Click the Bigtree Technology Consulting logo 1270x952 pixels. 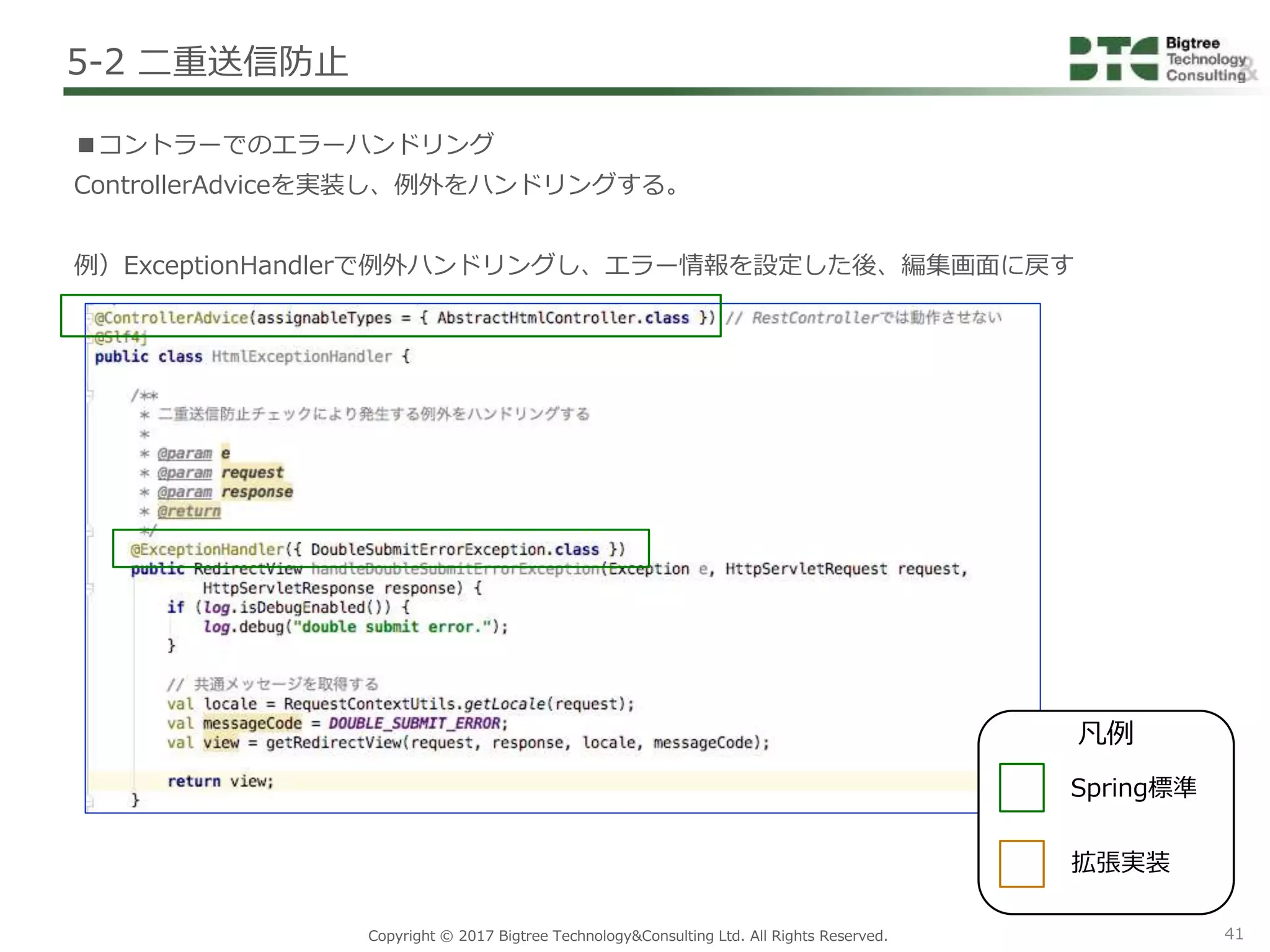point(1162,59)
